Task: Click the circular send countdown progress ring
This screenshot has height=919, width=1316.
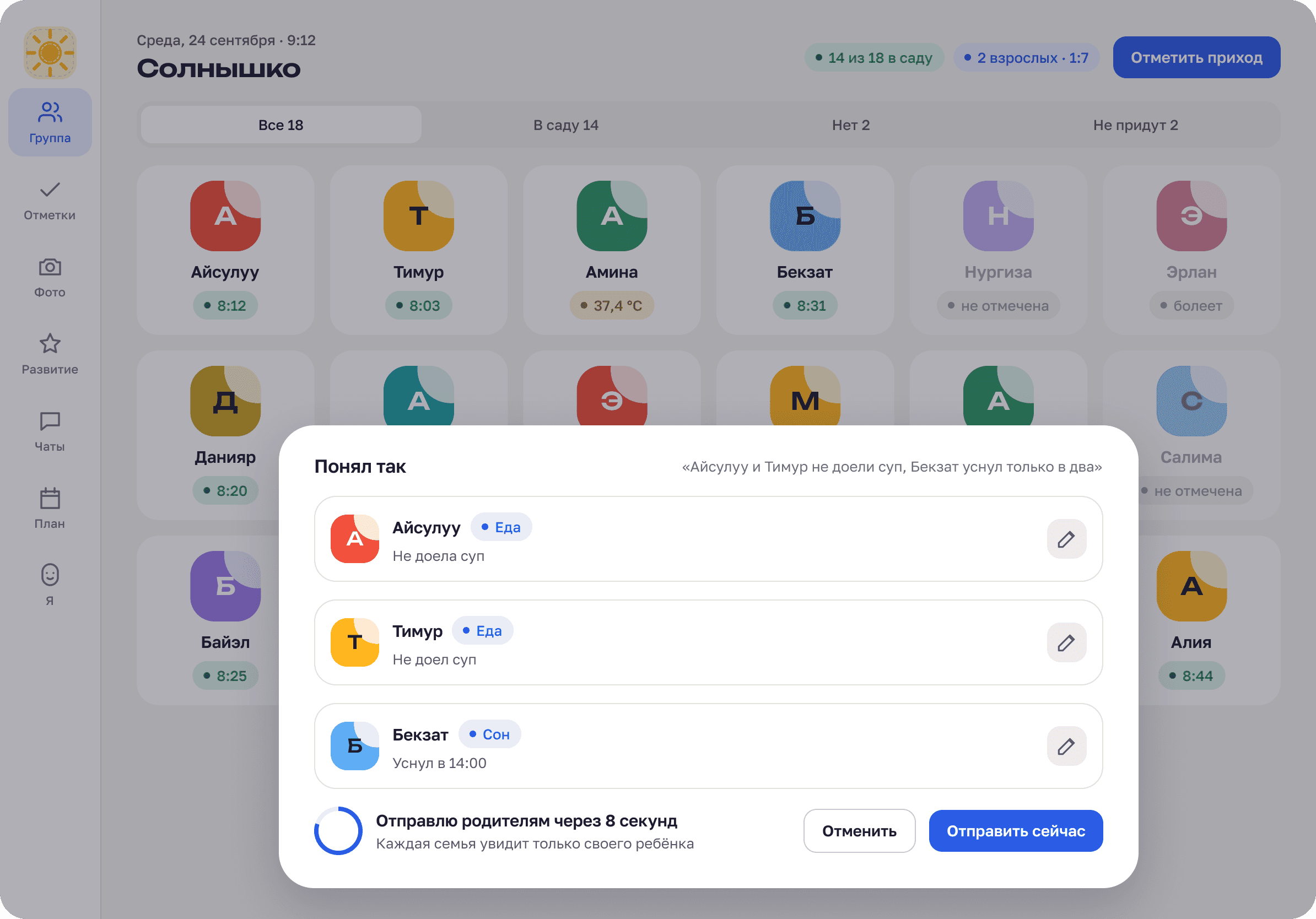Action: 338,831
